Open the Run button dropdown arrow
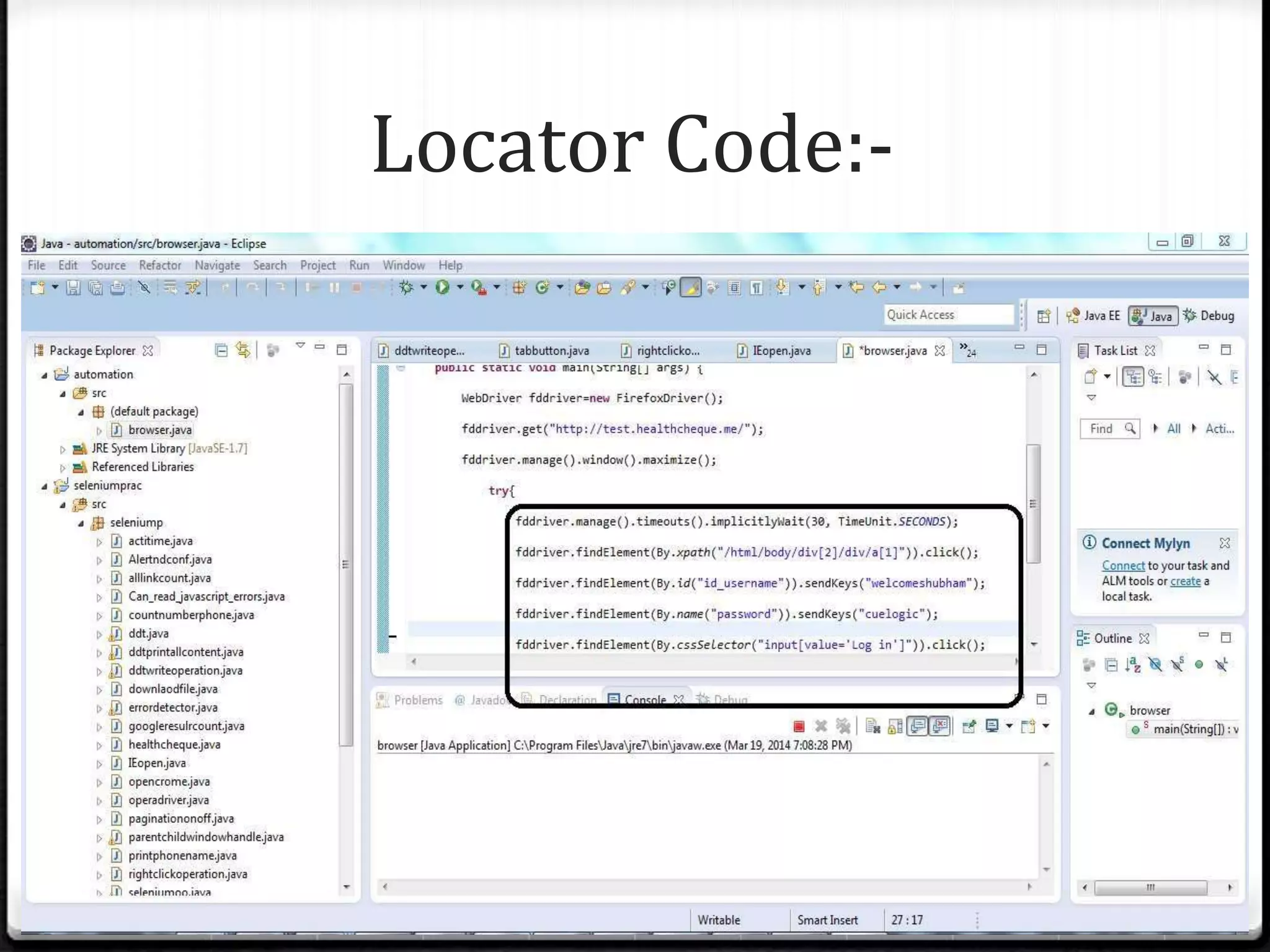1270x952 pixels. (460, 287)
